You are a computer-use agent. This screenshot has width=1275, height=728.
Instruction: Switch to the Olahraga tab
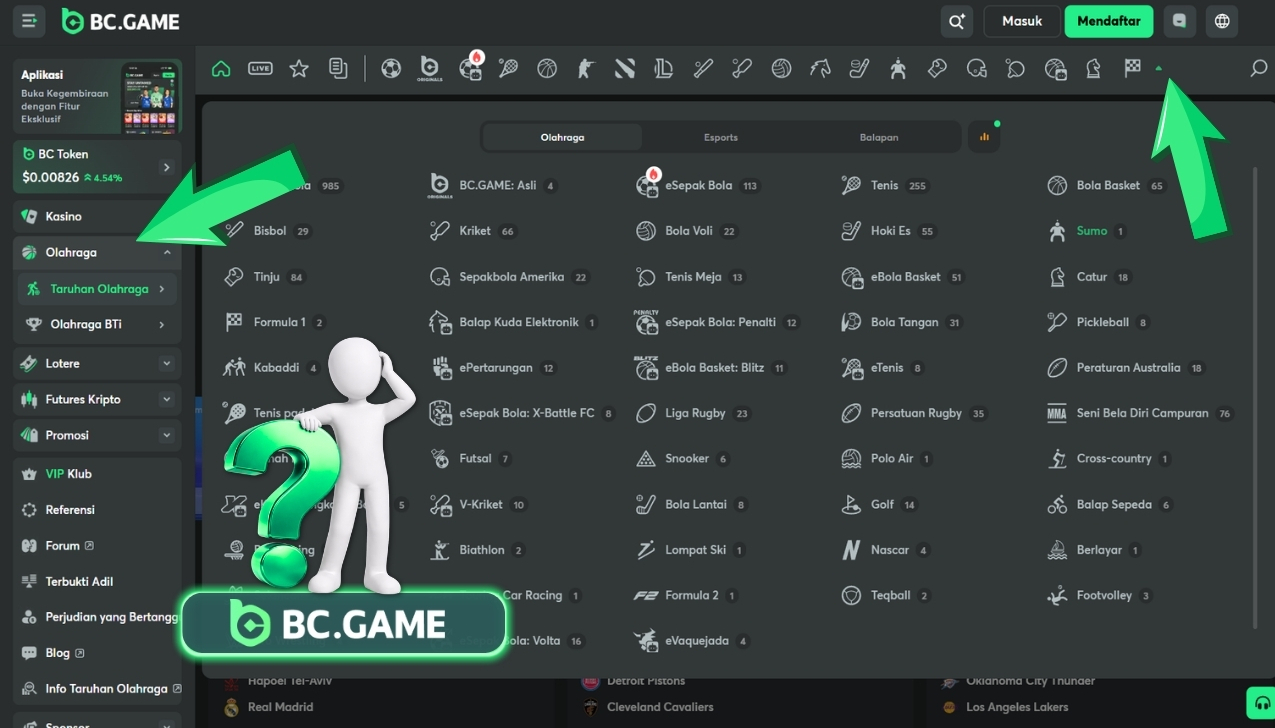coord(562,137)
